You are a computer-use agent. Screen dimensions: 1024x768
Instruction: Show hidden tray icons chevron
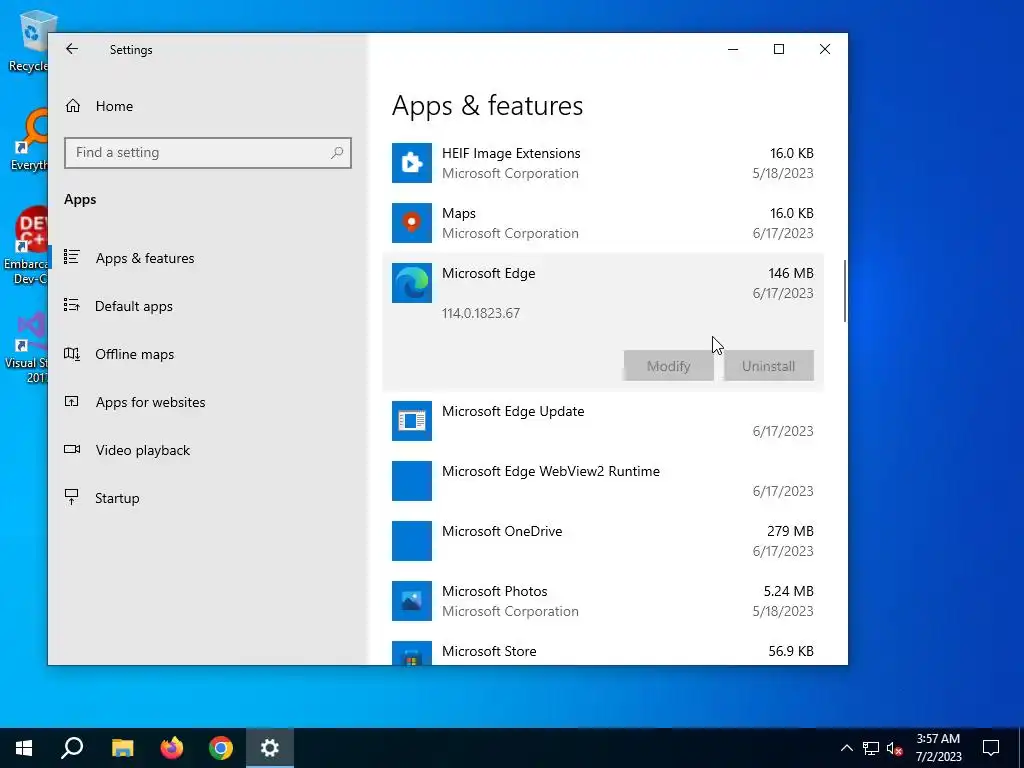(x=846, y=748)
